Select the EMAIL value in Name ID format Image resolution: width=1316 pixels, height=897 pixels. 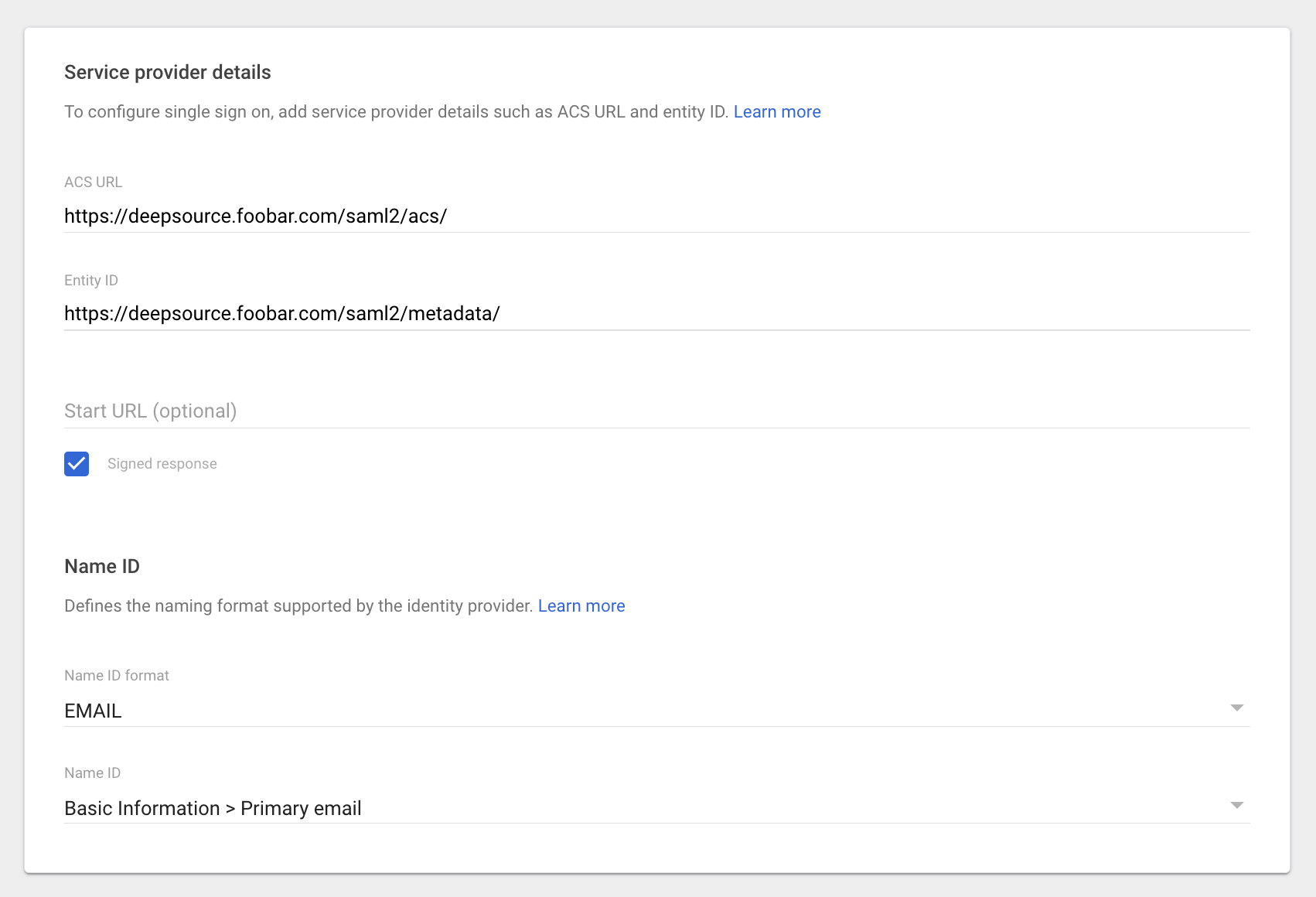point(94,711)
